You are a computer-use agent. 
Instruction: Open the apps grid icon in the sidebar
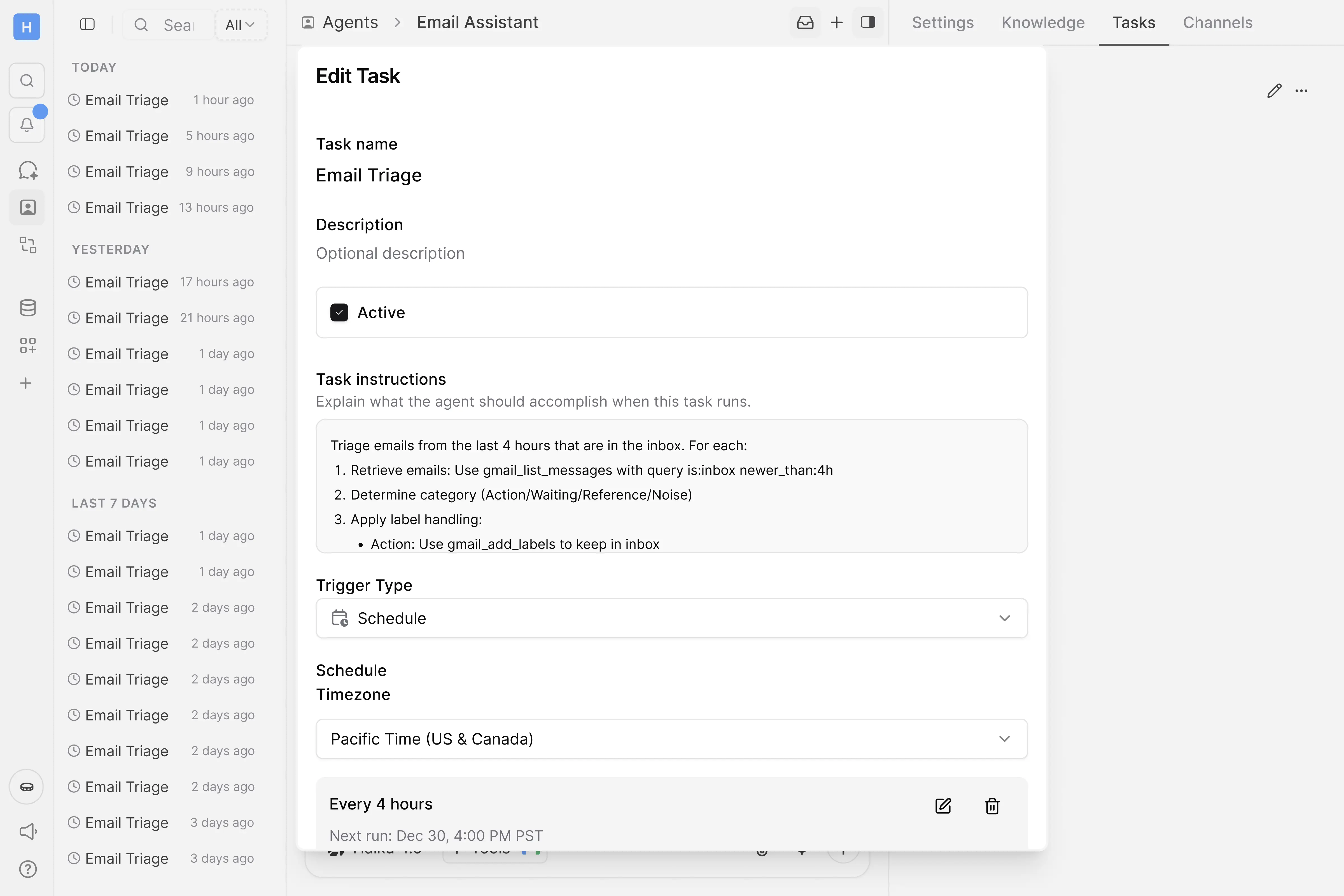[26, 345]
